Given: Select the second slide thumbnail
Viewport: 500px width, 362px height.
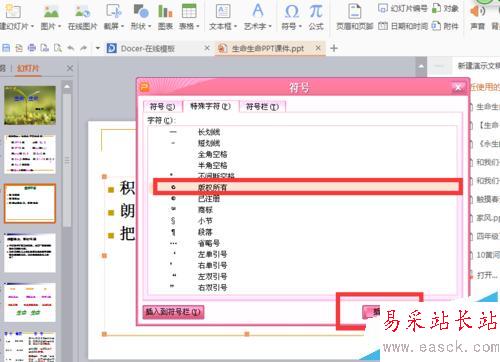Looking at the screenshot, I should coord(30,154).
